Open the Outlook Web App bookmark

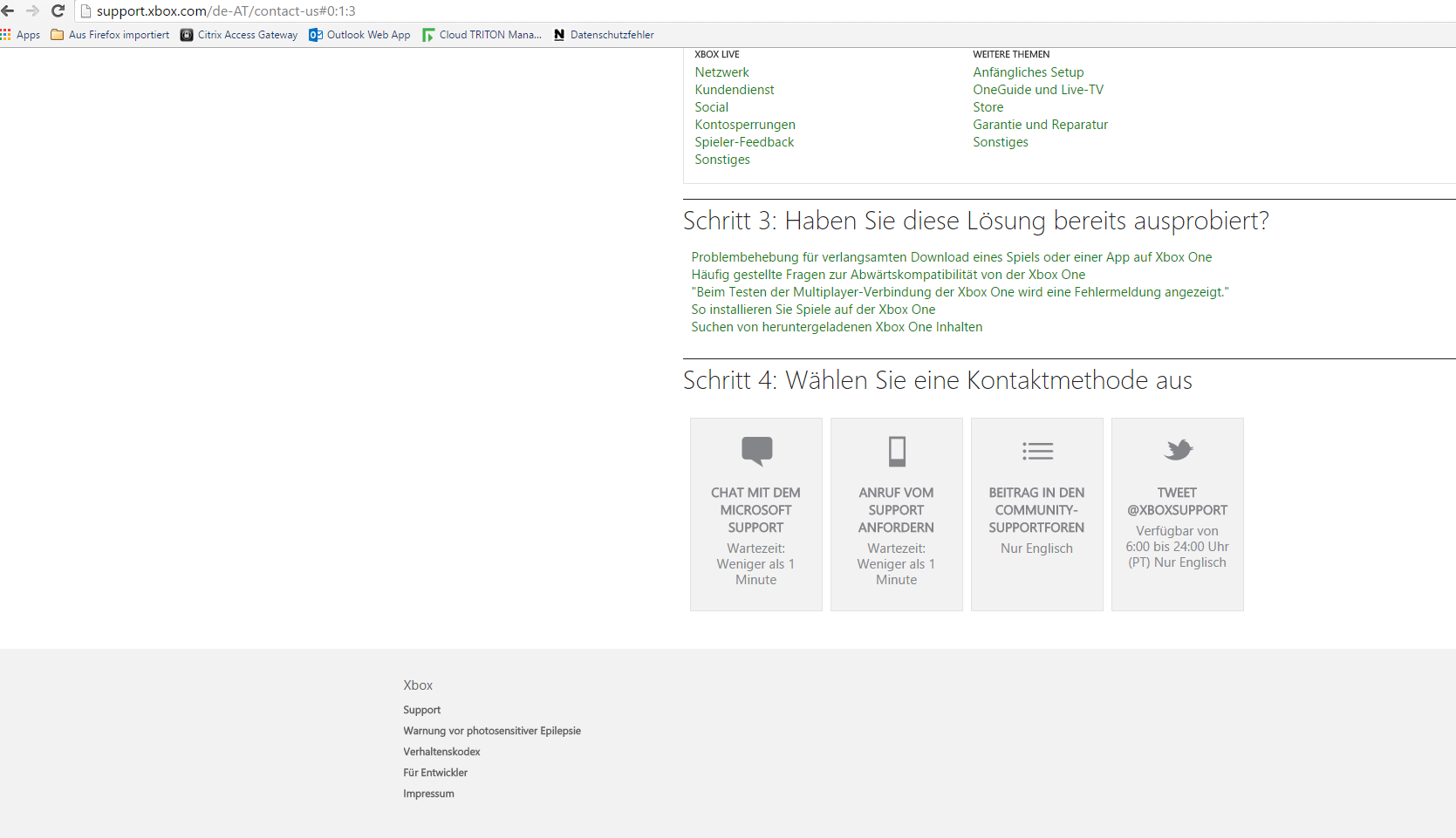point(359,35)
